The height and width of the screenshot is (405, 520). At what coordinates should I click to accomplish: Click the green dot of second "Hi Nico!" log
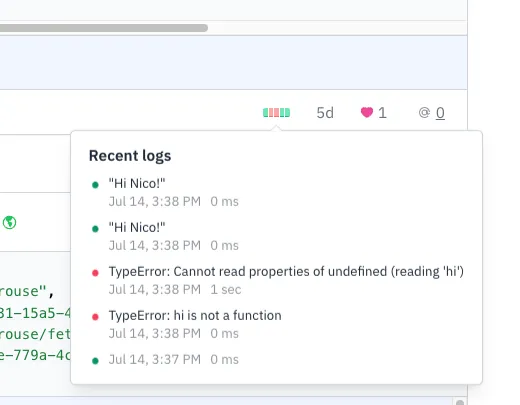pyautogui.click(x=95, y=229)
